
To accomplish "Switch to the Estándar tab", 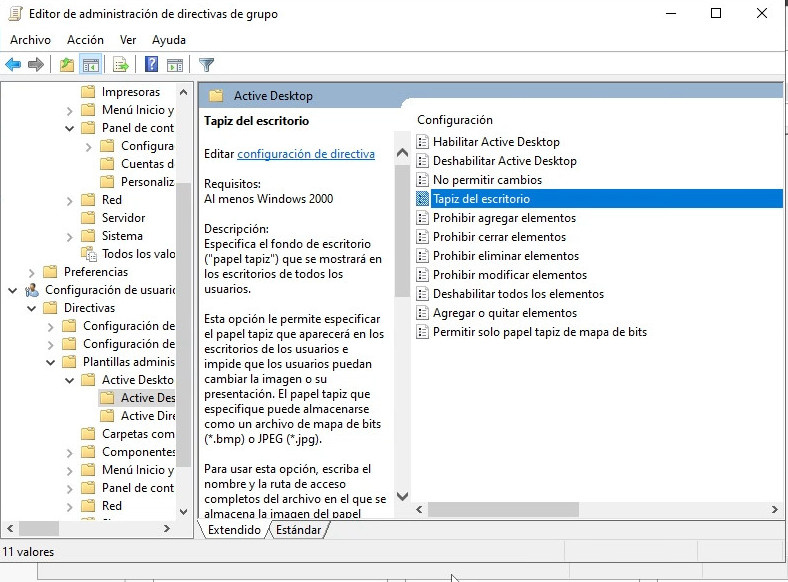I will (x=298, y=530).
